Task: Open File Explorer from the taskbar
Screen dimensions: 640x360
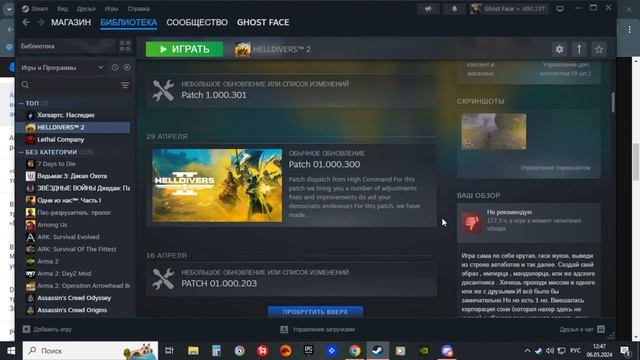Action: [193, 351]
